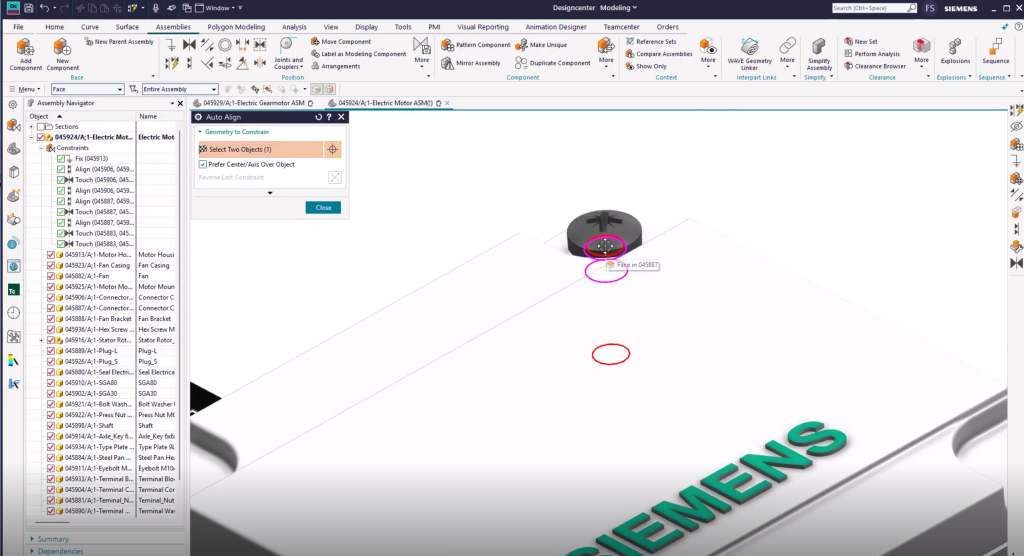Click the Add Component icon

tap(25, 54)
